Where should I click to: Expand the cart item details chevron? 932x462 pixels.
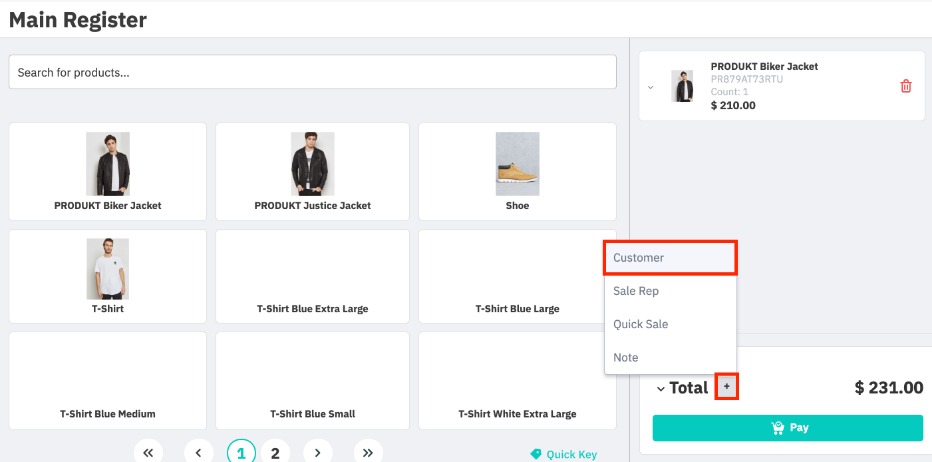pyautogui.click(x=650, y=87)
